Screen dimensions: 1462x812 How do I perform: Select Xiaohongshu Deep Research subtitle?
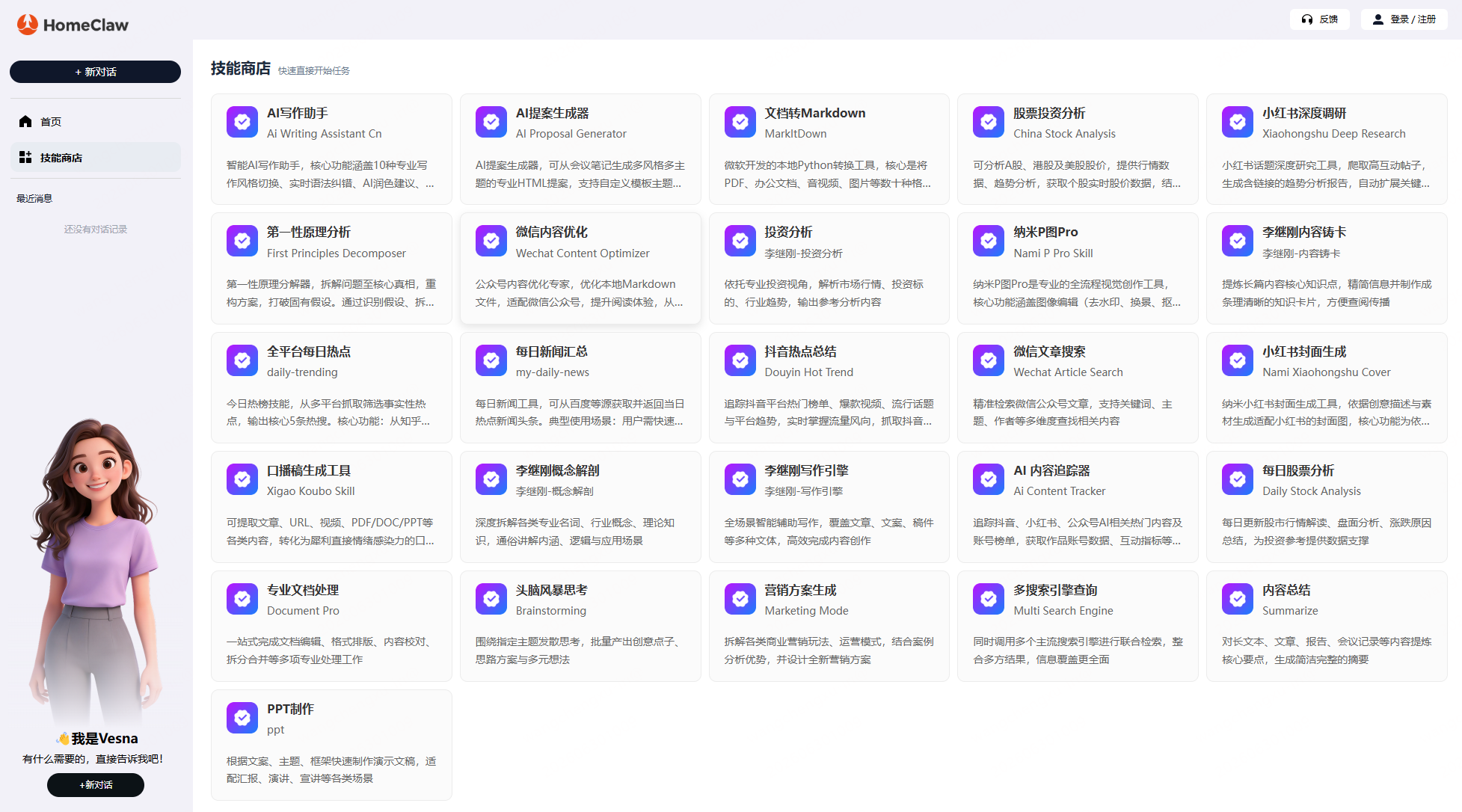[x=1334, y=134]
